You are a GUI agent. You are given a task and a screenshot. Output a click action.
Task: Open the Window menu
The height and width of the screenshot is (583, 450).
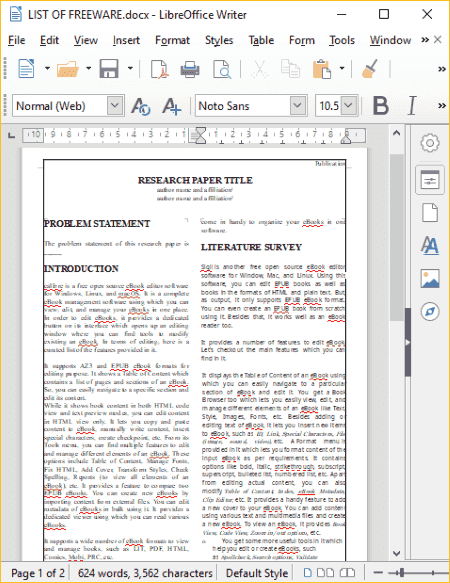390,40
